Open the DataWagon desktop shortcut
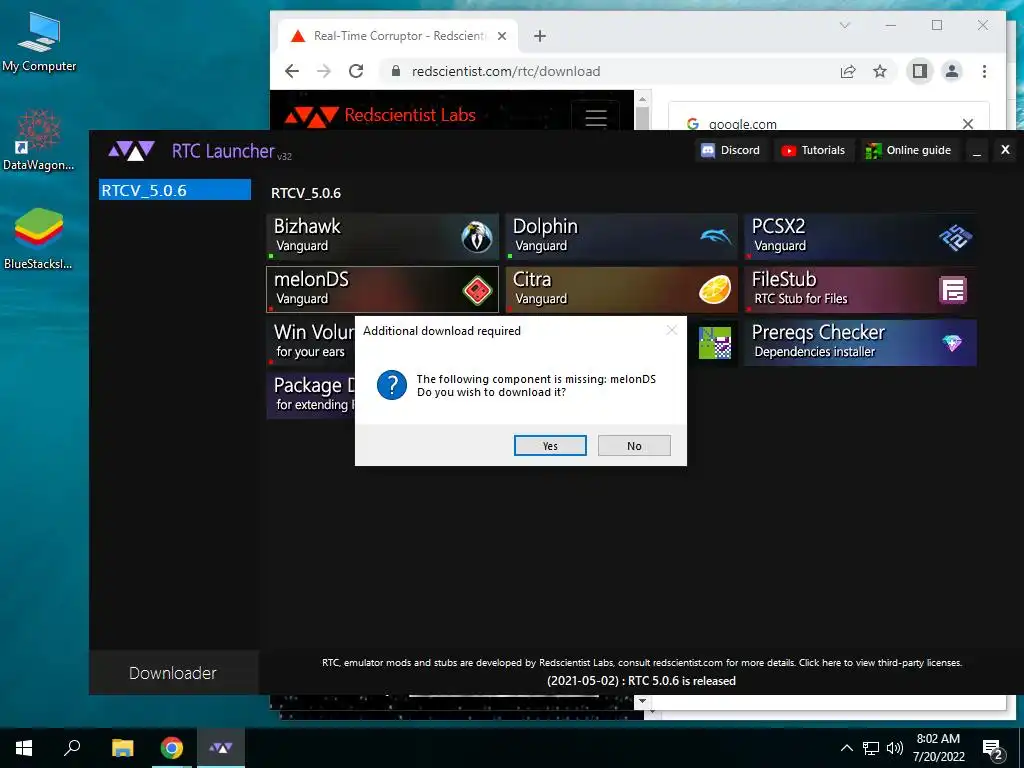This screenshot has width=1024, height=768. pos(39,141)
